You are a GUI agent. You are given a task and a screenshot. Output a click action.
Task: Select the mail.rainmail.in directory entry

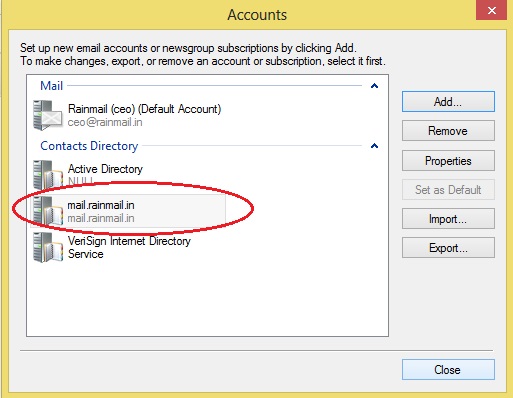click(x=128, y=211)
